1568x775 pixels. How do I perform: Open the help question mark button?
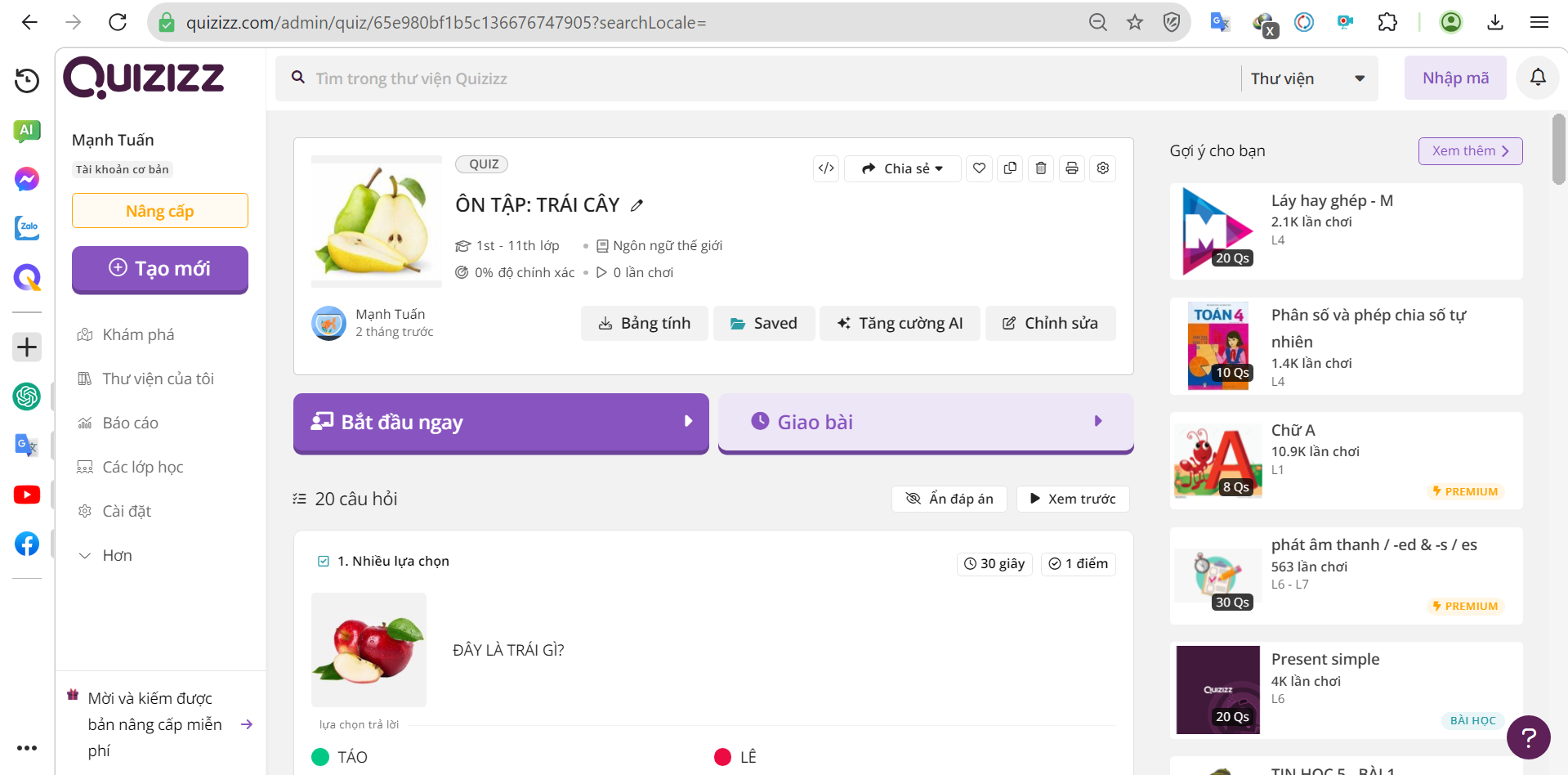click(1528, 737)
